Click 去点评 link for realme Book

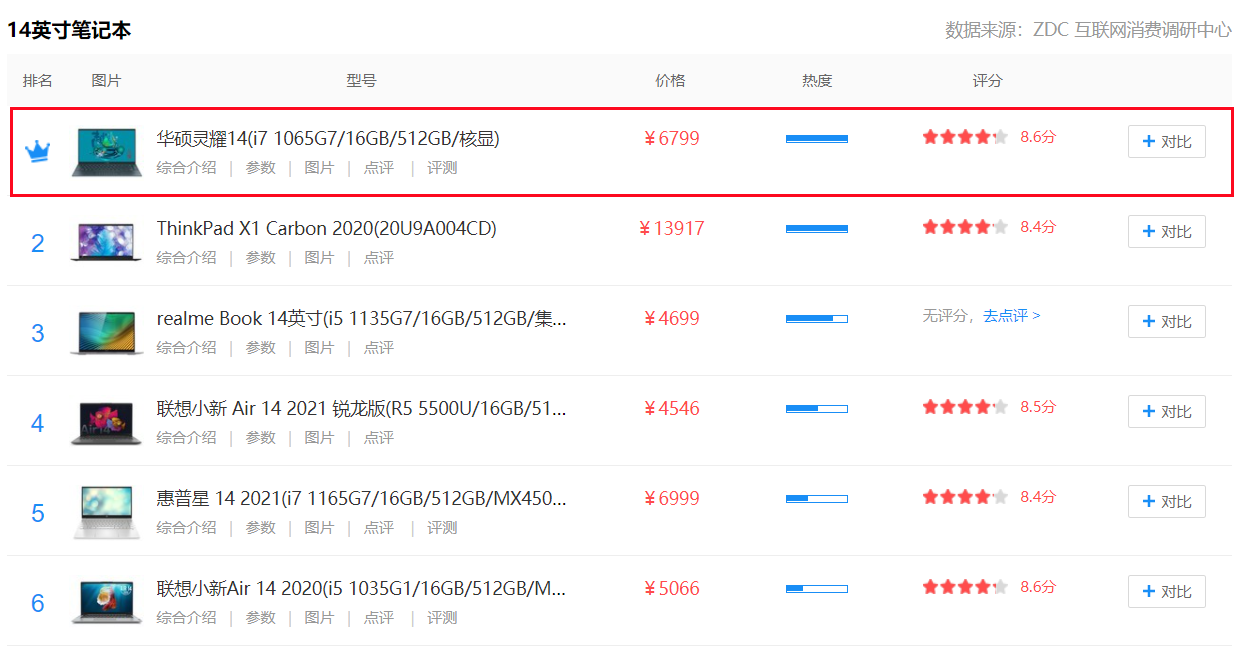(1011, 316)
